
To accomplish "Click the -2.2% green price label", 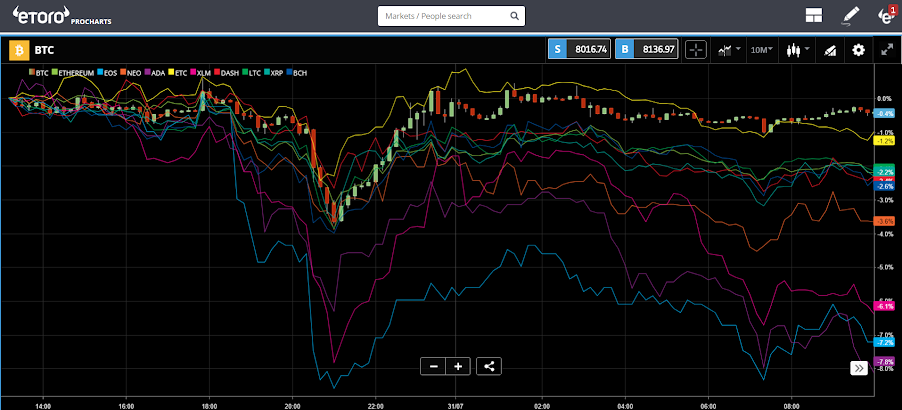I will 884,172.
